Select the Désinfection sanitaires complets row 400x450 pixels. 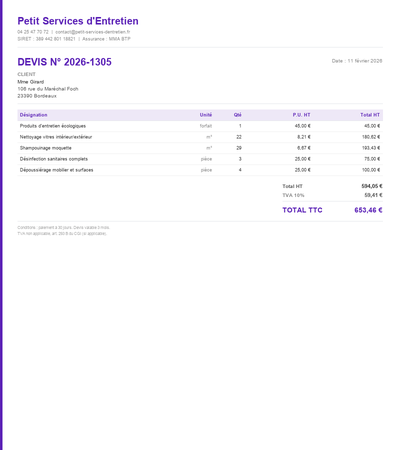[x=200, y=159]
